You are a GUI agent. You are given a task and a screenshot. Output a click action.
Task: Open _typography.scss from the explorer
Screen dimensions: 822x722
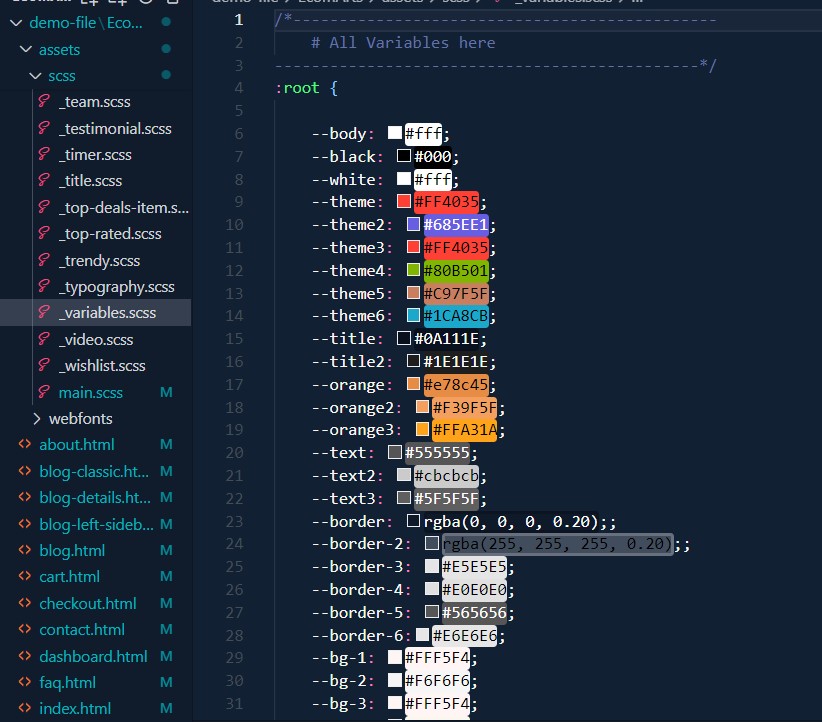[x=116, y=287]
